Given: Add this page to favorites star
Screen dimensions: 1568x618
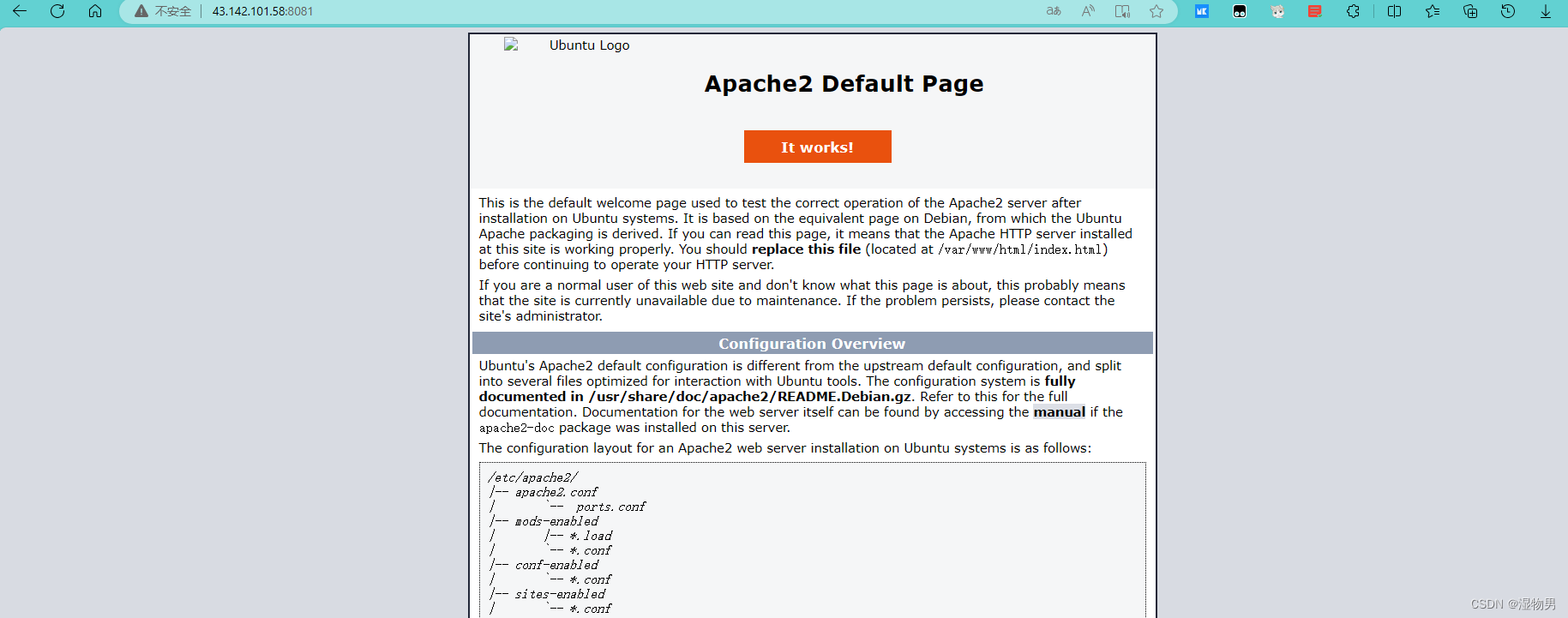Looking at the screenshot, I should tap(1156, 11).
